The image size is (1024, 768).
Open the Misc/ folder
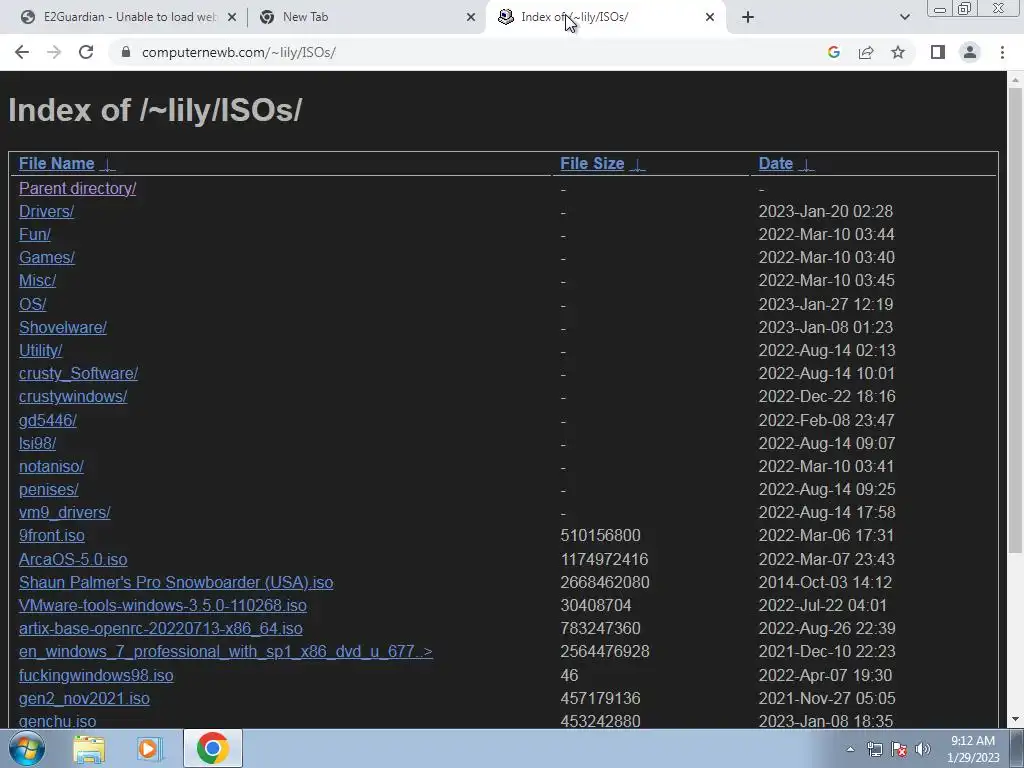click(37, 281)
